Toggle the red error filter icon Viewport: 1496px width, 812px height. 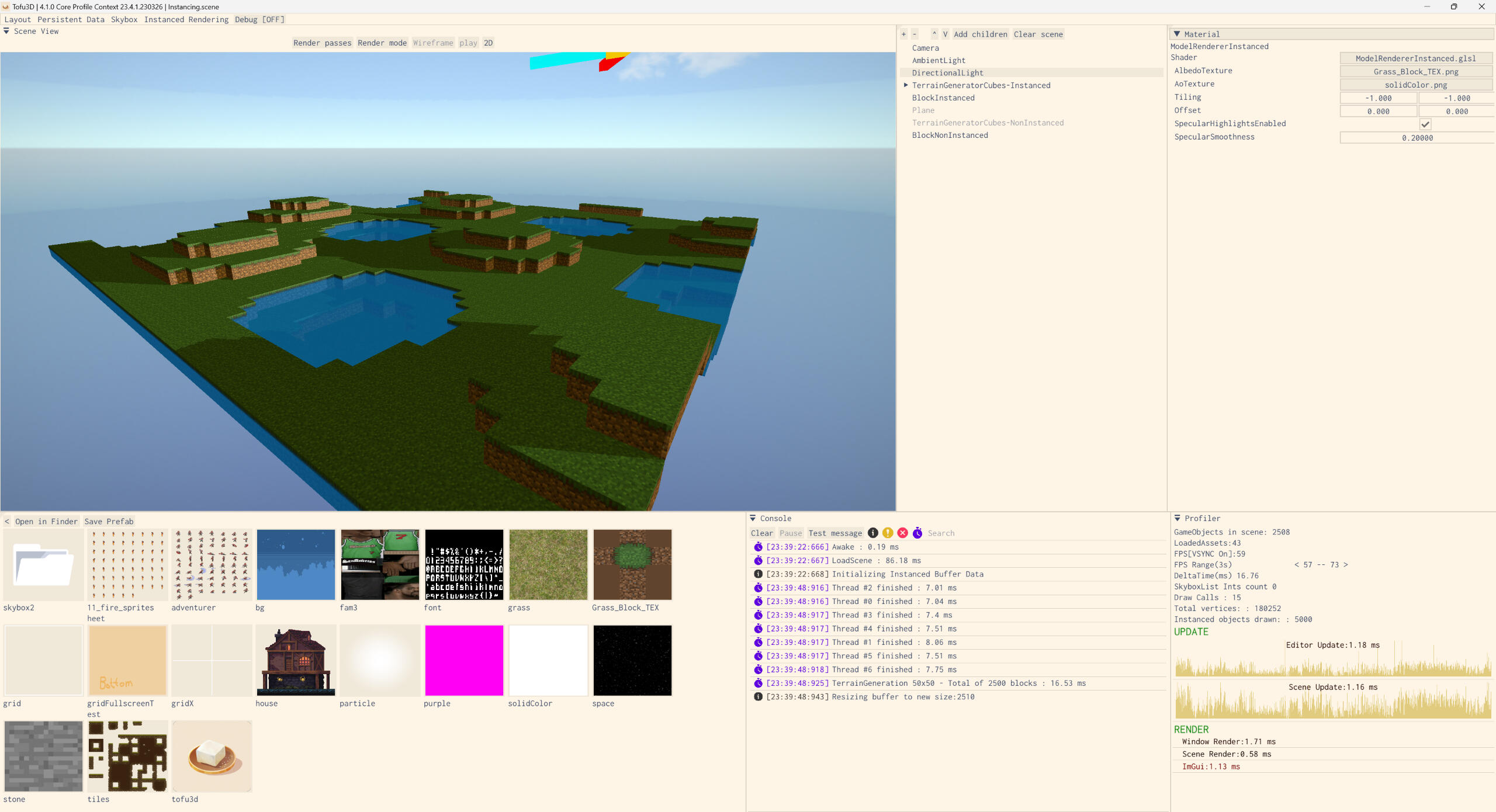point(903,533)
